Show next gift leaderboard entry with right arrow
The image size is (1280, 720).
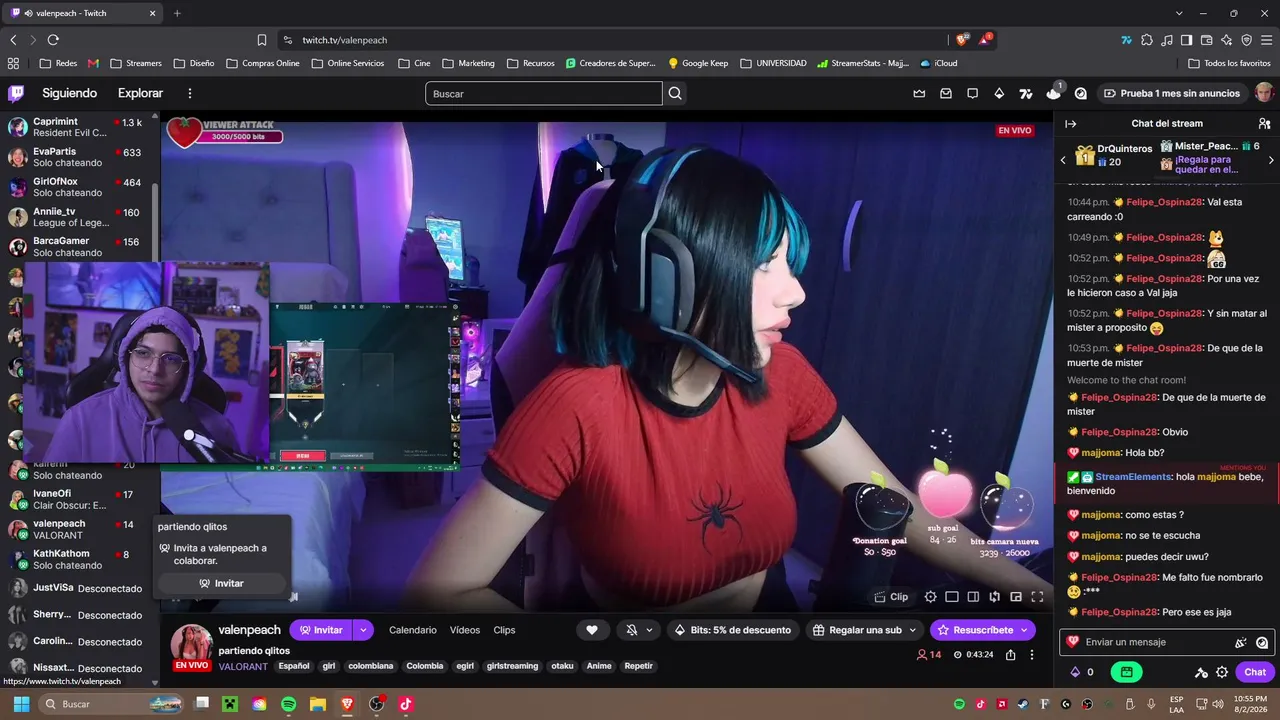(1271, 160)
